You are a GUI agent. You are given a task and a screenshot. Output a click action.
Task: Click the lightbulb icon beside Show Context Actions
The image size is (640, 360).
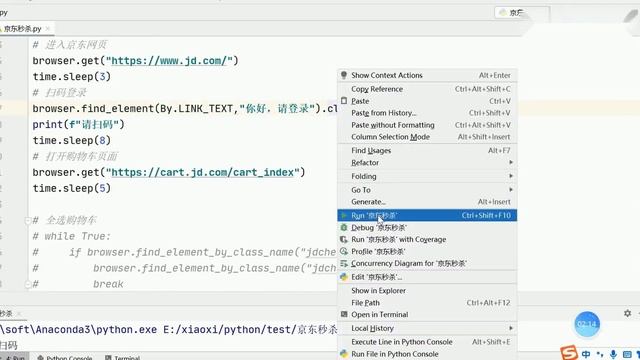click(344, 75)
